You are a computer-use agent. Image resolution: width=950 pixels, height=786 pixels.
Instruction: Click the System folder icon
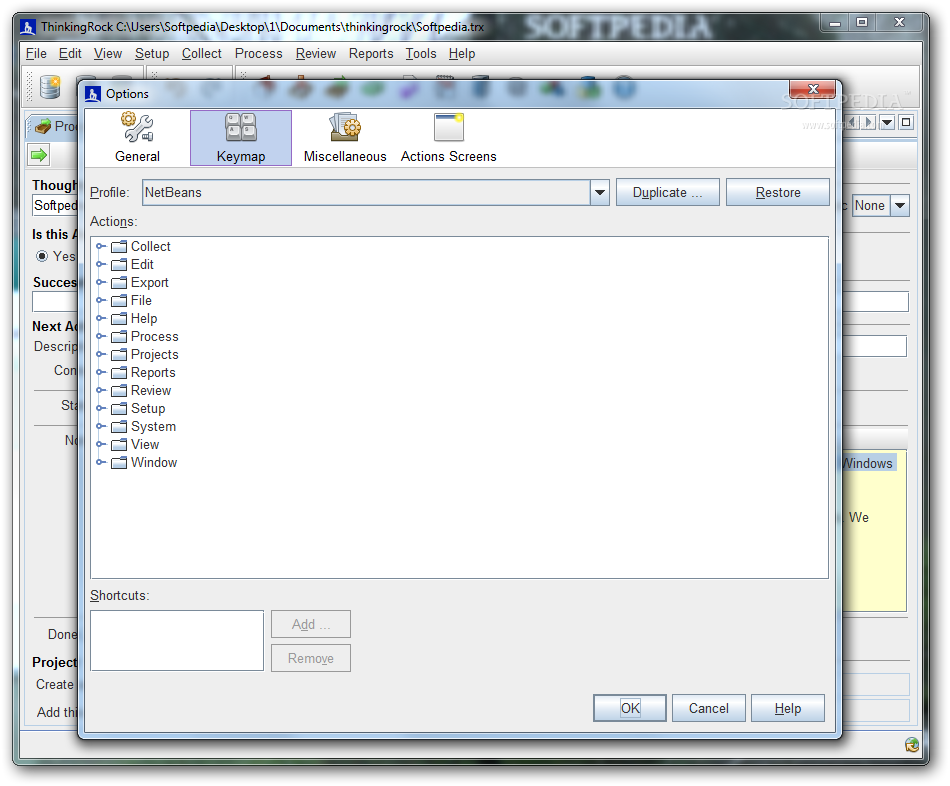click(x=119, y=427)
